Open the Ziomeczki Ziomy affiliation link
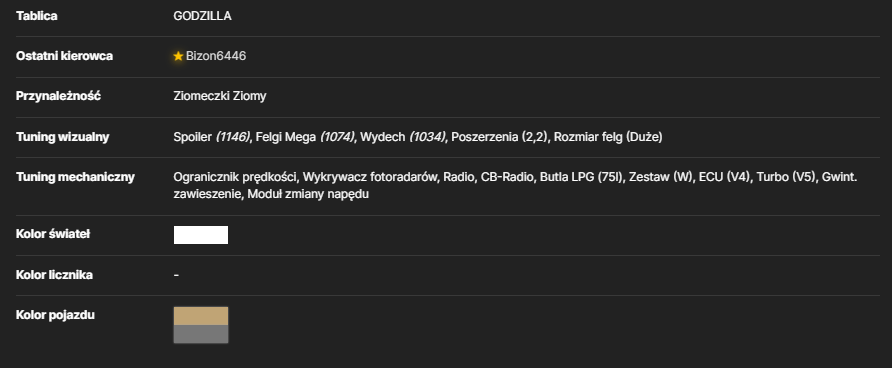This screenshot has width=892, height=368. coord(220,96)
